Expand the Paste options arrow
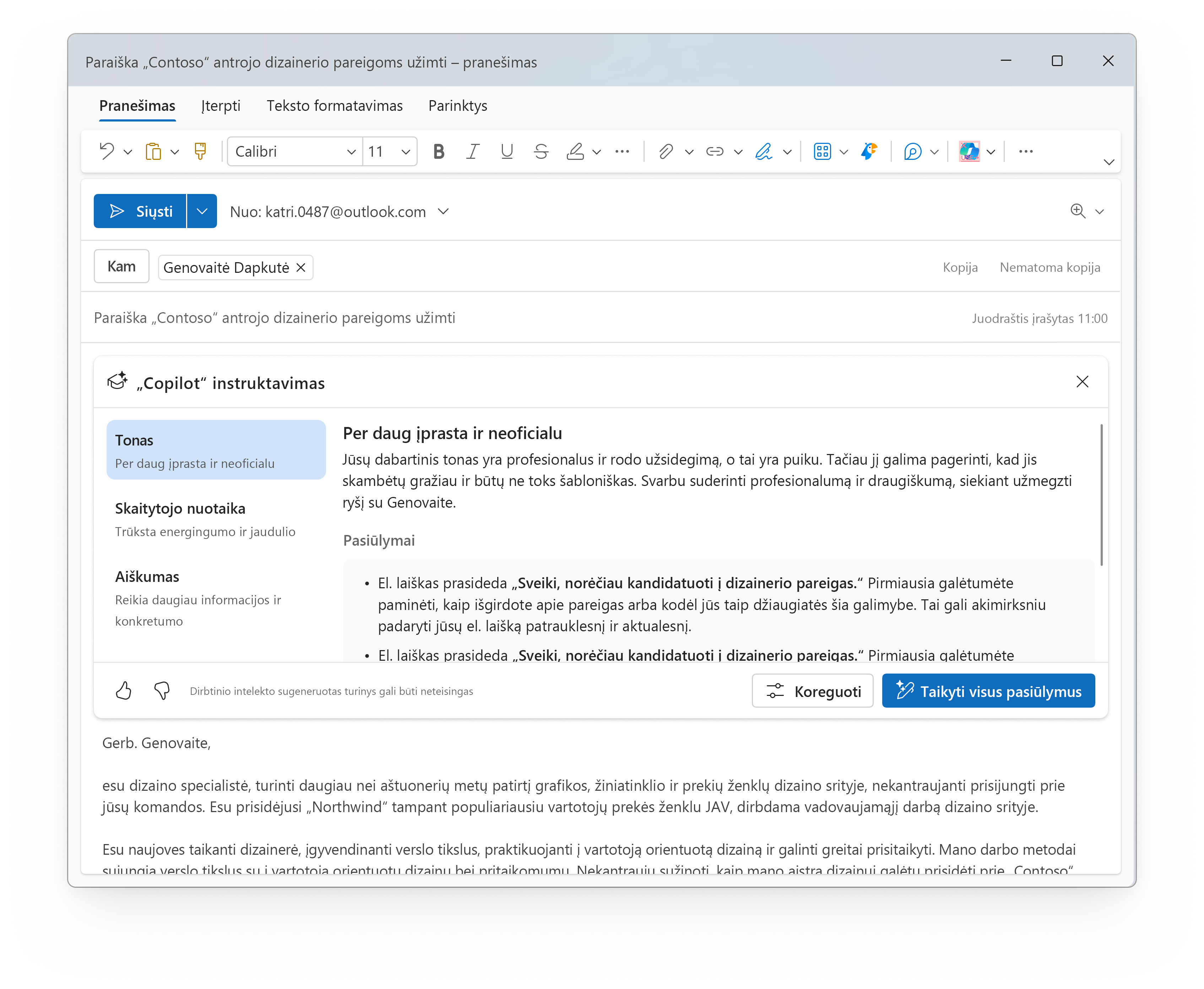Viewport: 1204px width, 989px height. 175,152
